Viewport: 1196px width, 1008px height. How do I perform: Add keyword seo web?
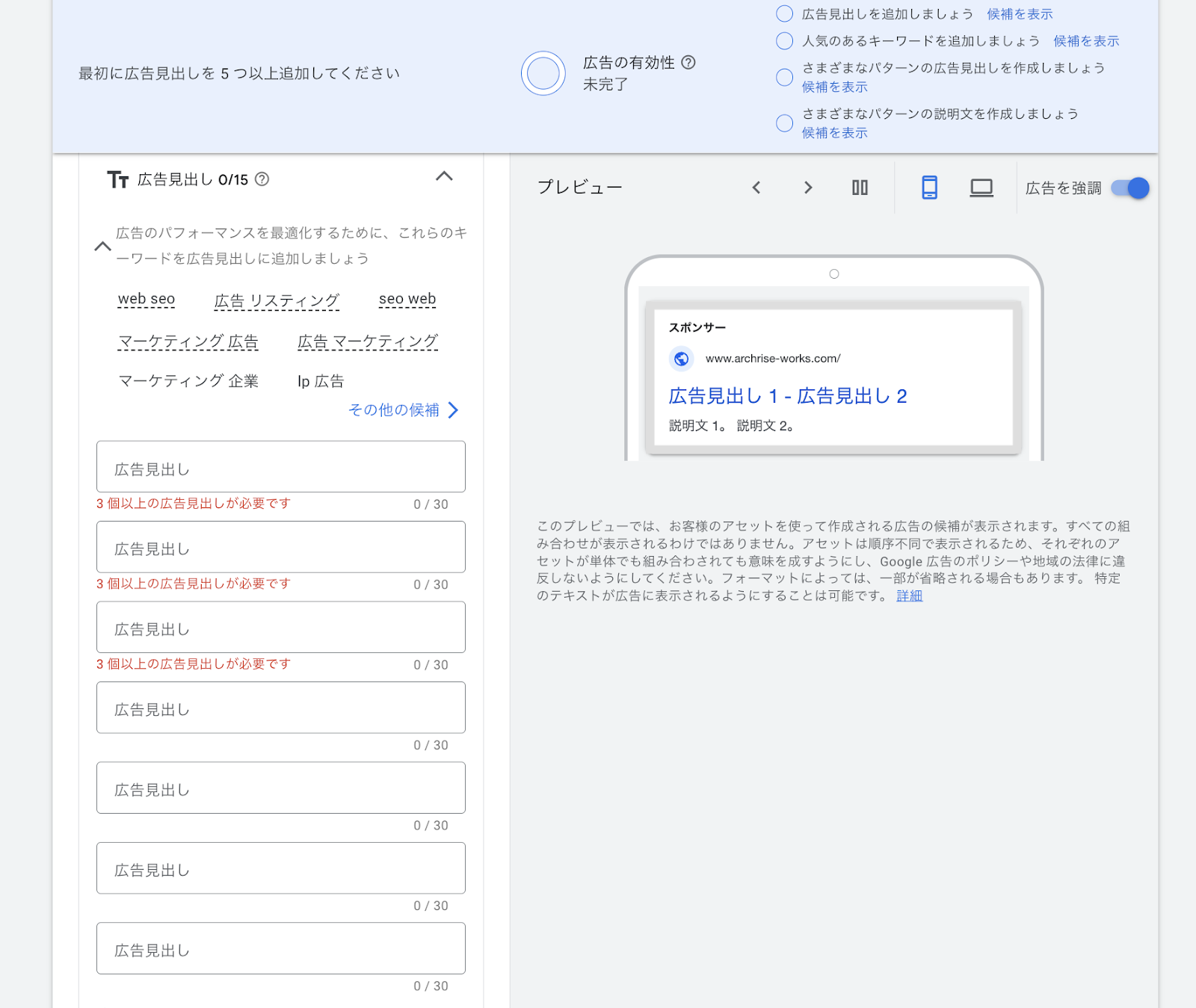point(407,299)
